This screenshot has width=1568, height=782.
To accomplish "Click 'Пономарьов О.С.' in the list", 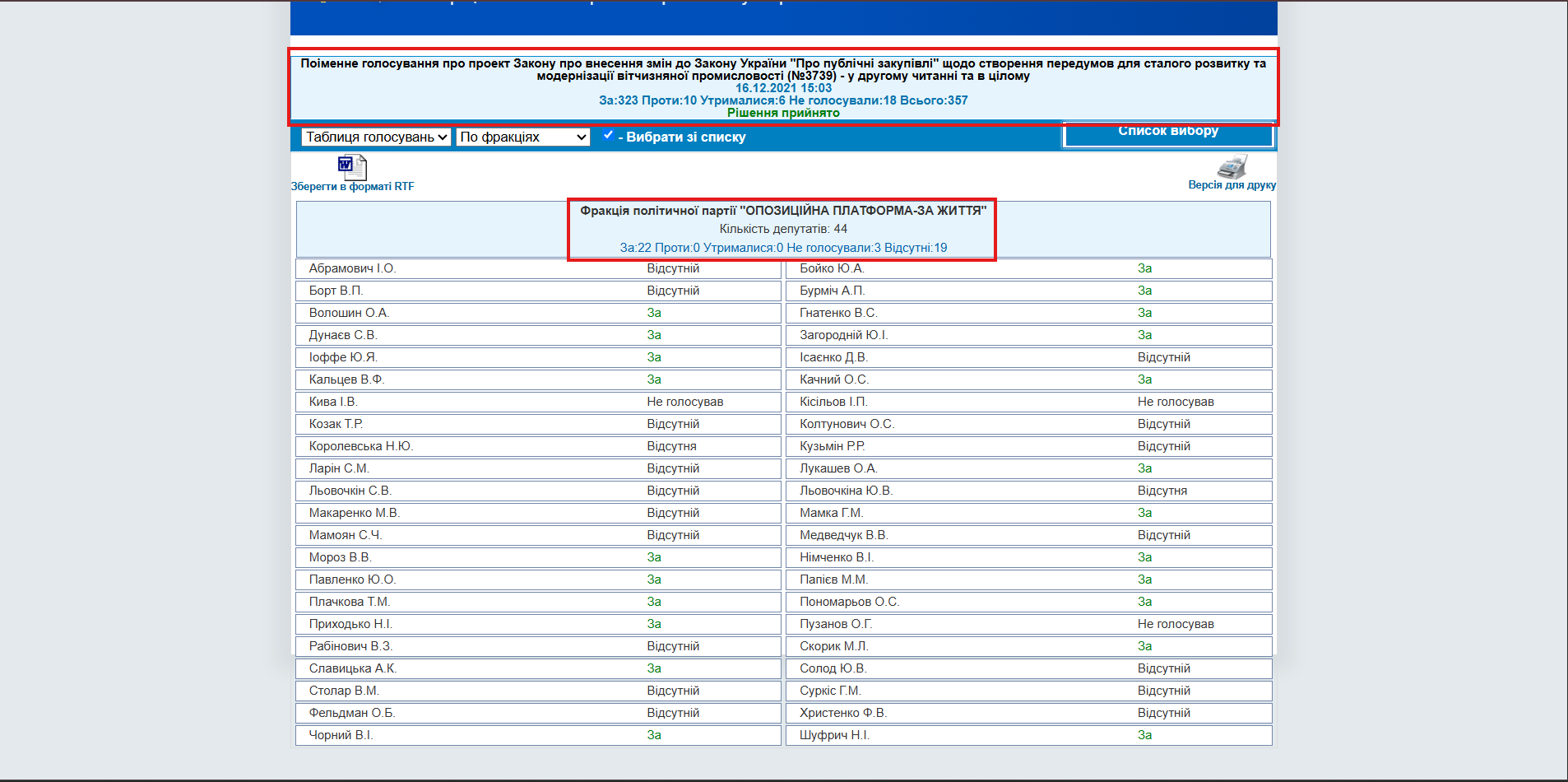I will (x=849, y=602).
